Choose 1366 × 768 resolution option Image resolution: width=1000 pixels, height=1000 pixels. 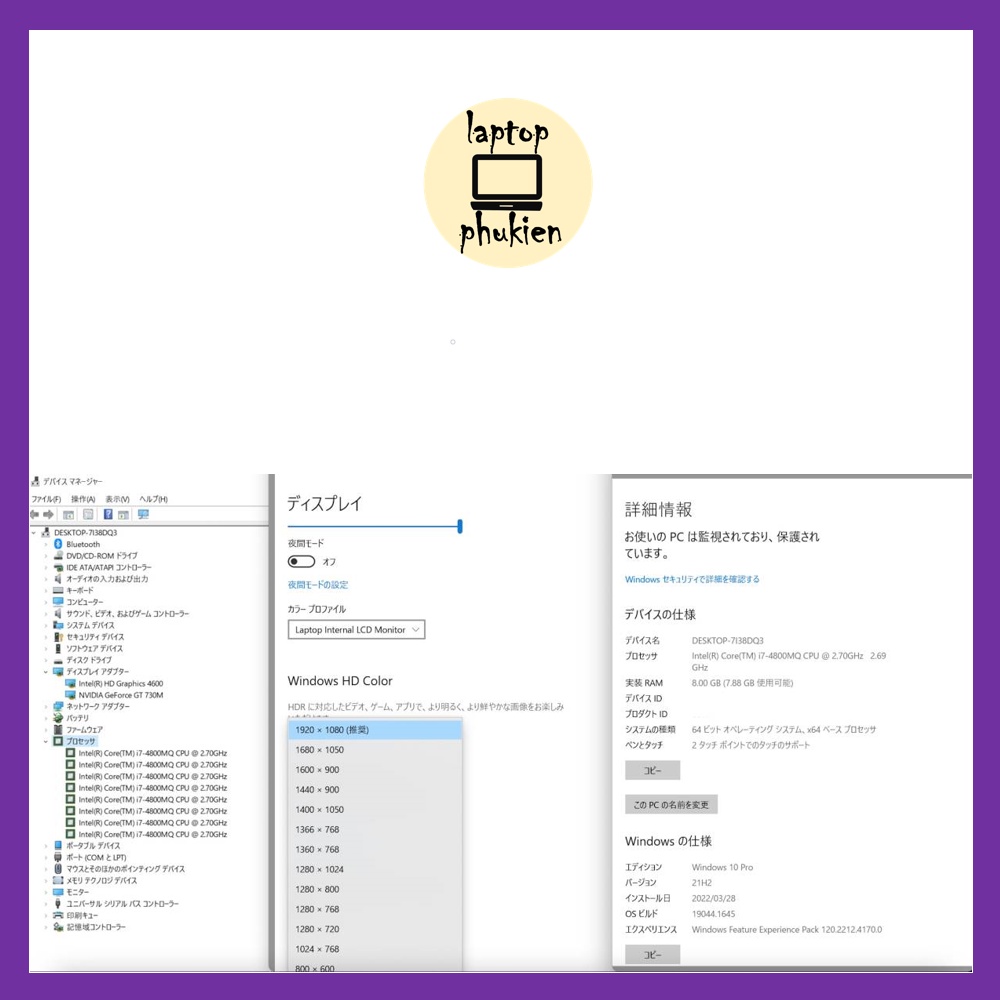(x=375, y=829)
